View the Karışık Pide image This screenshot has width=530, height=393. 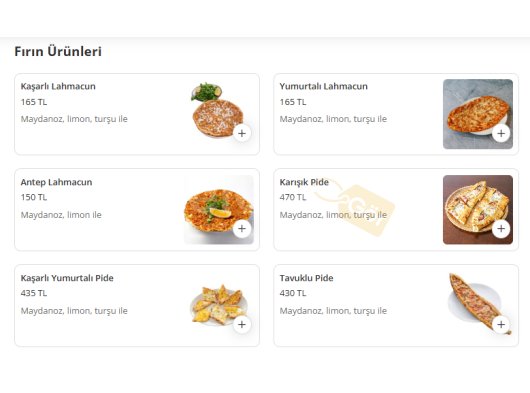[x=478, y=210]
